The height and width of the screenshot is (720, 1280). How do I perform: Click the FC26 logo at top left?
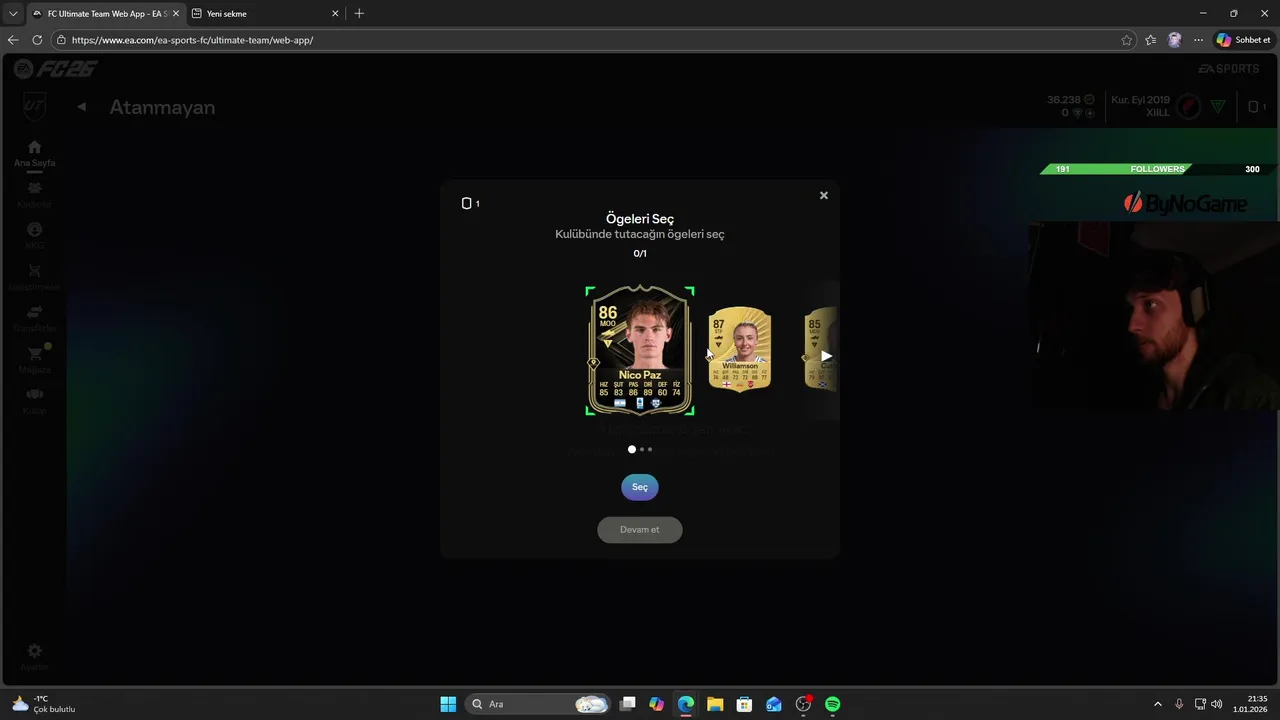point(55,68)
